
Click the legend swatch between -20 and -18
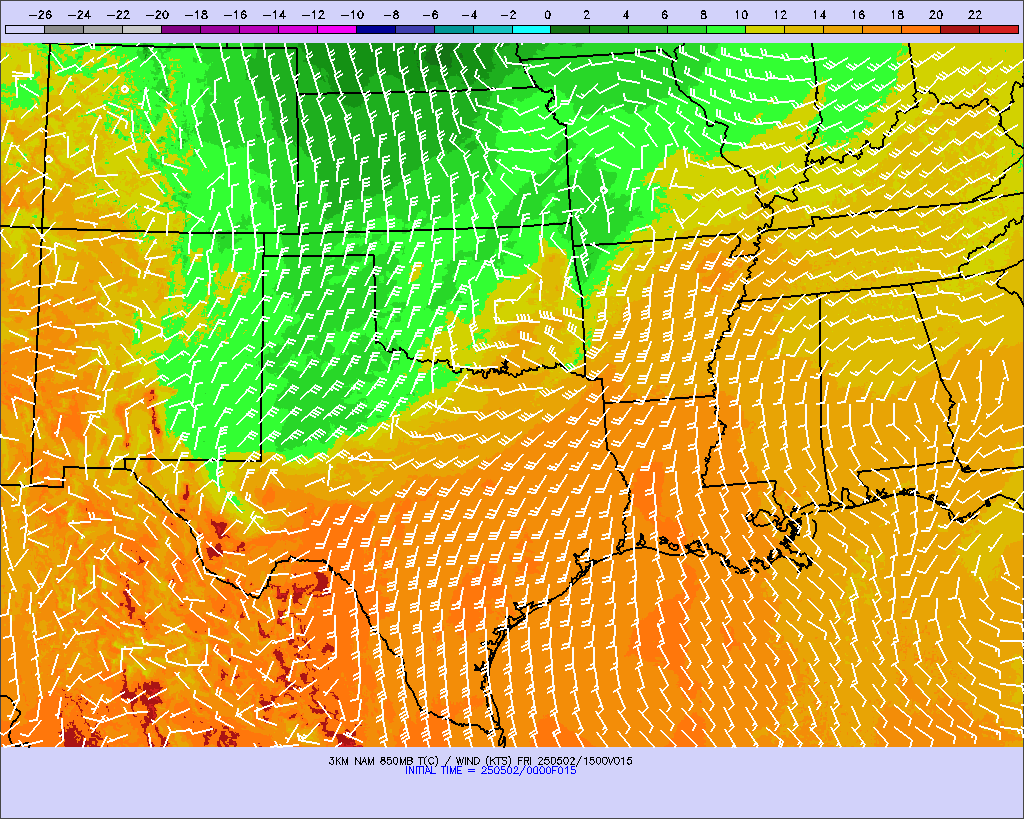tap(181, 29)
